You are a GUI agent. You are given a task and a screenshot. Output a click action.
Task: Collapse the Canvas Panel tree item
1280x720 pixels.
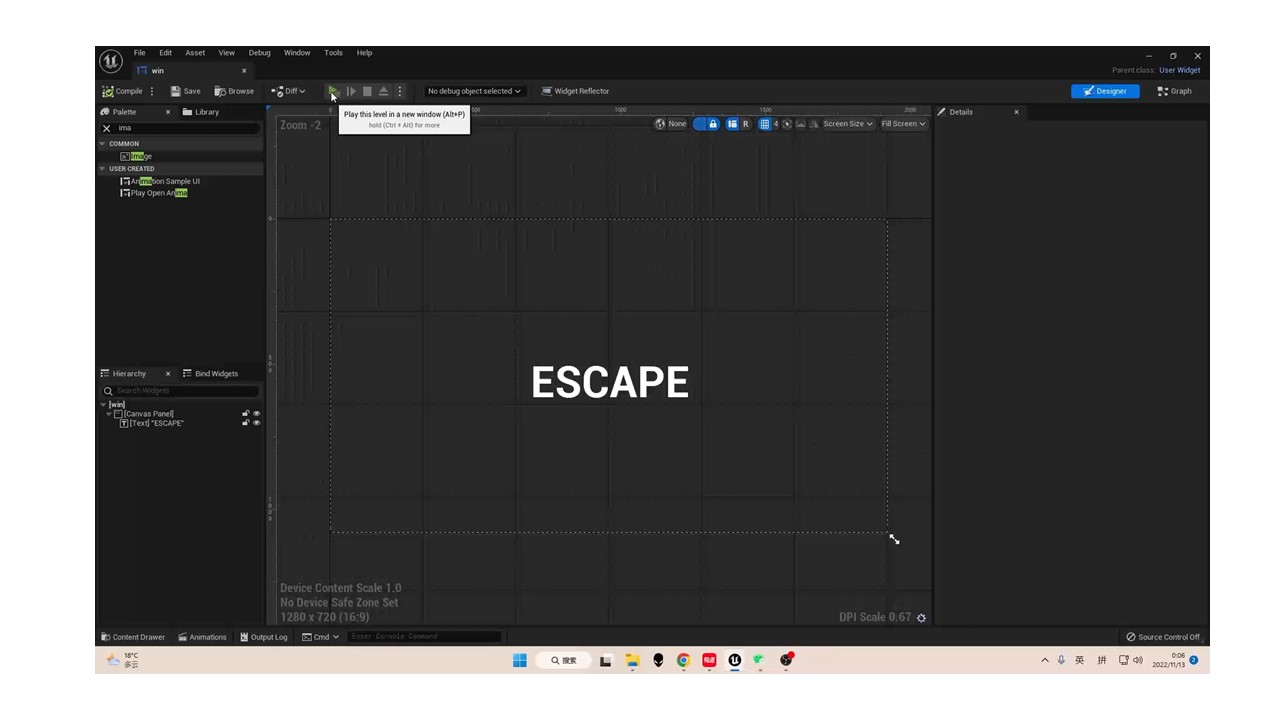click(110, 413)
